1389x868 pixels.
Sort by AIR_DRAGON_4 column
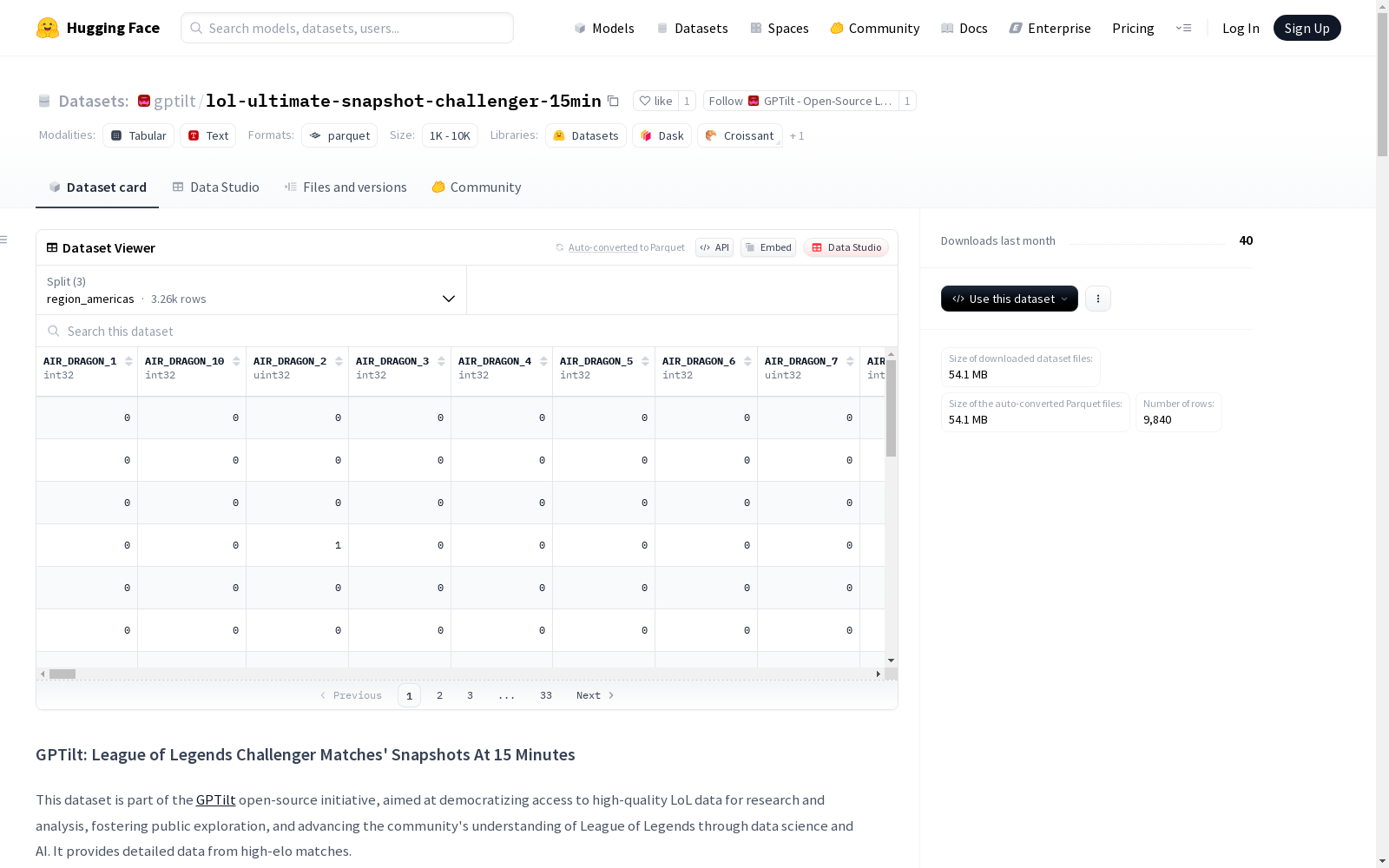543,361
